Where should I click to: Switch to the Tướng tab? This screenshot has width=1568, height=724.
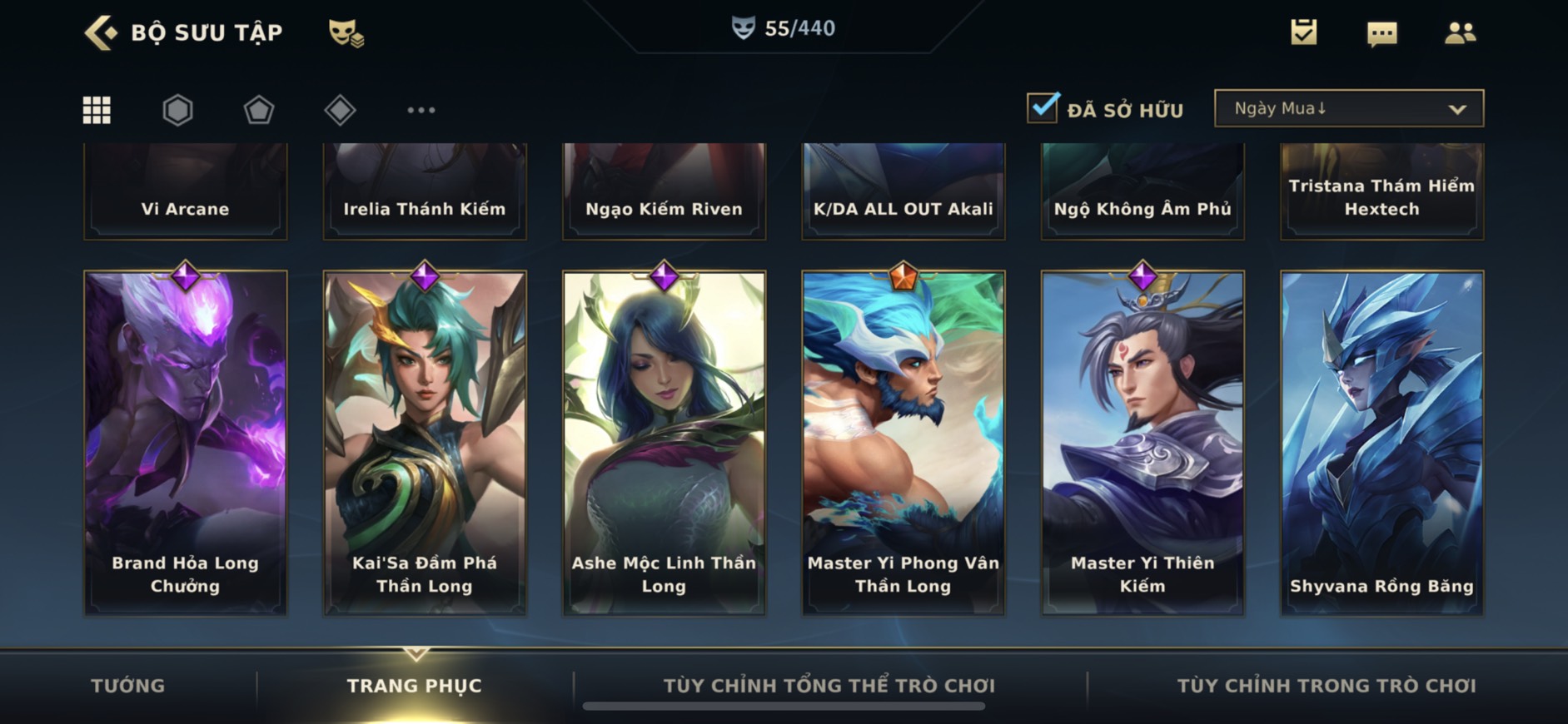128,686
